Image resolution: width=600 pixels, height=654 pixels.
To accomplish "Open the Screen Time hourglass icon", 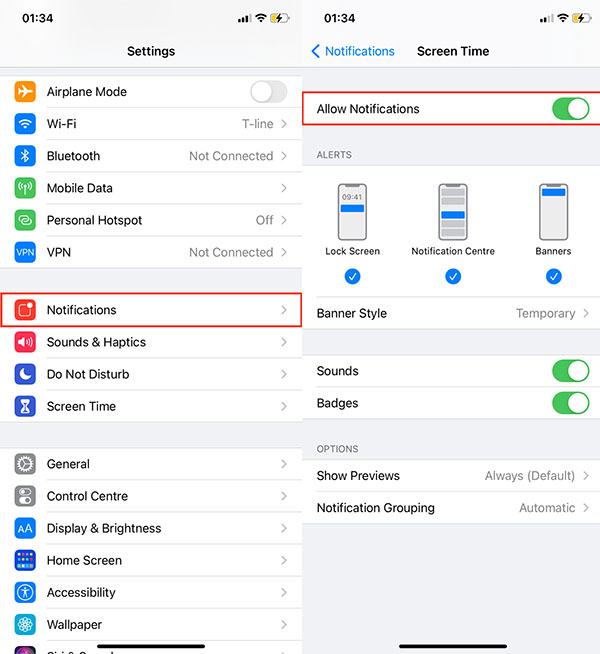I will click(x=25, y=406).
